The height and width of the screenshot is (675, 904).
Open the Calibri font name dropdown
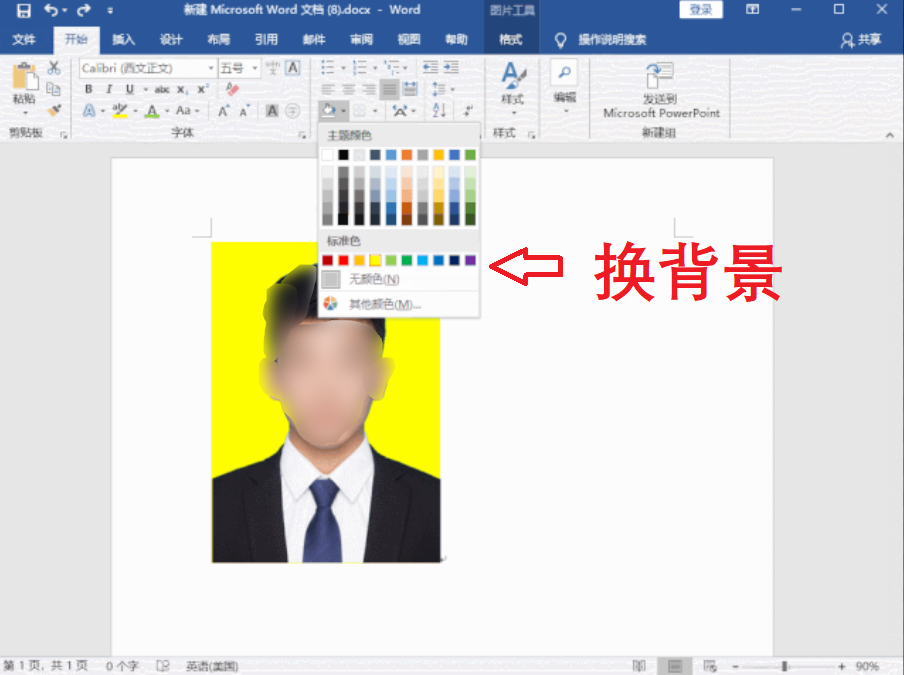coord(211,68)
